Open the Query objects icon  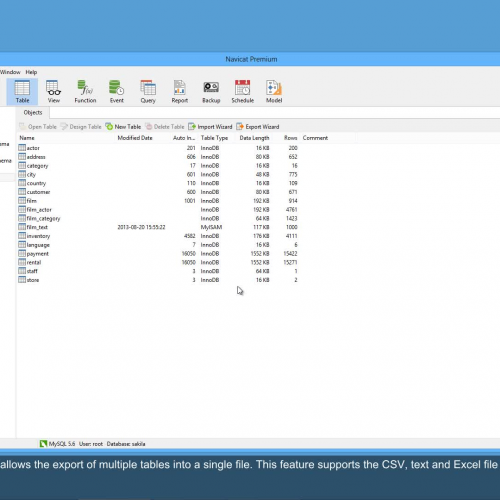tap(148, 92)
